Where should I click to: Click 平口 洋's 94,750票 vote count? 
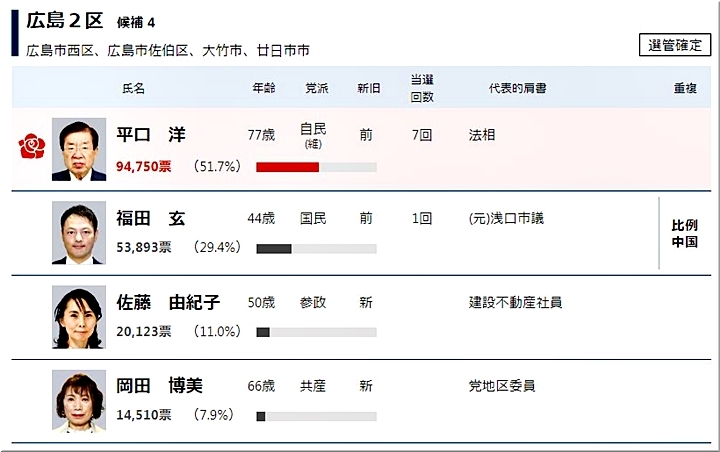tap(144, 167)
